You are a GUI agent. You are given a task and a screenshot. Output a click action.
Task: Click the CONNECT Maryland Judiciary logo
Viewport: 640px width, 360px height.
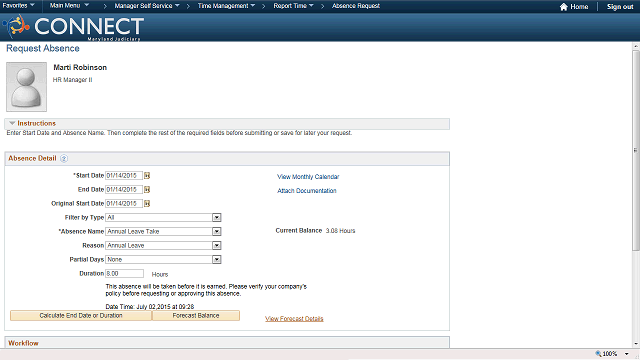coord(73,28)
